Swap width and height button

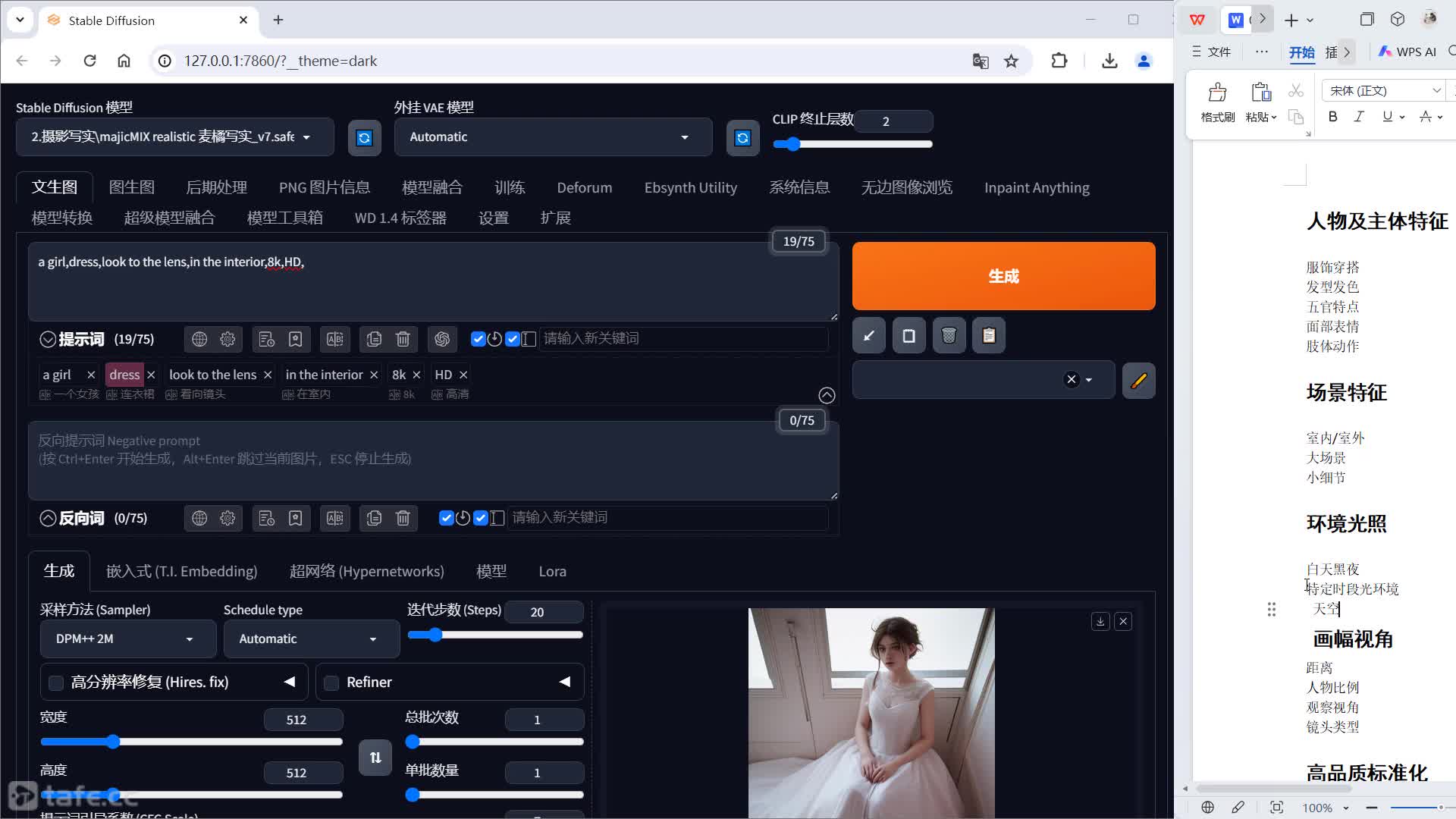pyautogui.click(x=375, y=758)
